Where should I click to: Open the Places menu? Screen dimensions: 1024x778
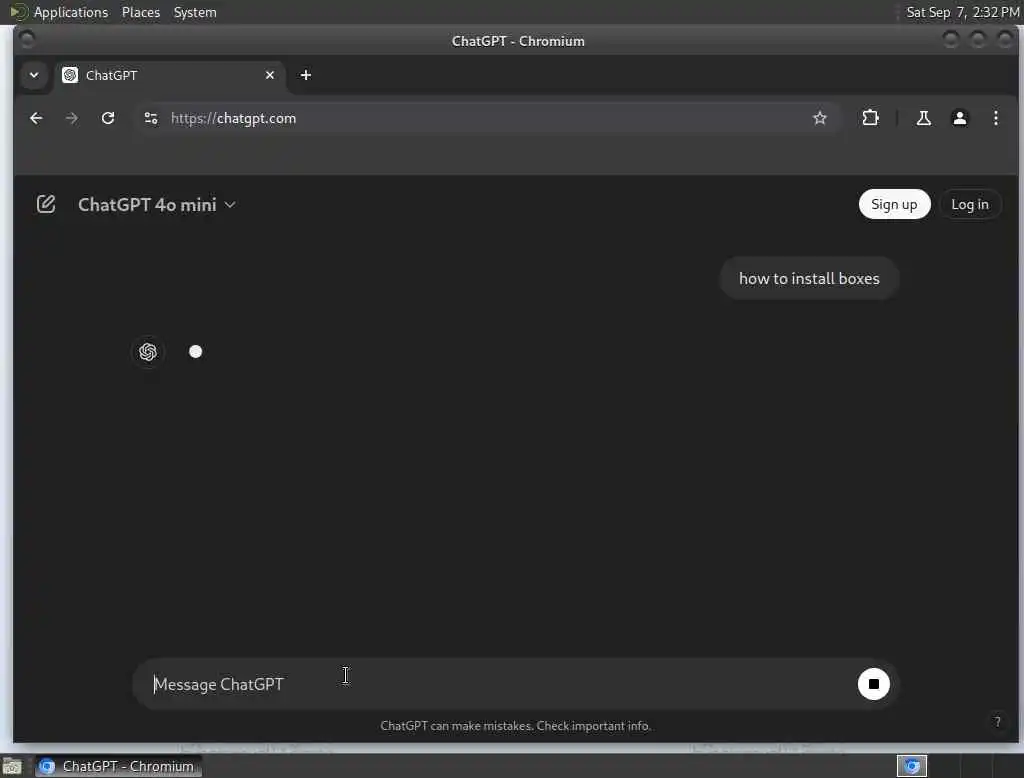(x=141, y=12)
